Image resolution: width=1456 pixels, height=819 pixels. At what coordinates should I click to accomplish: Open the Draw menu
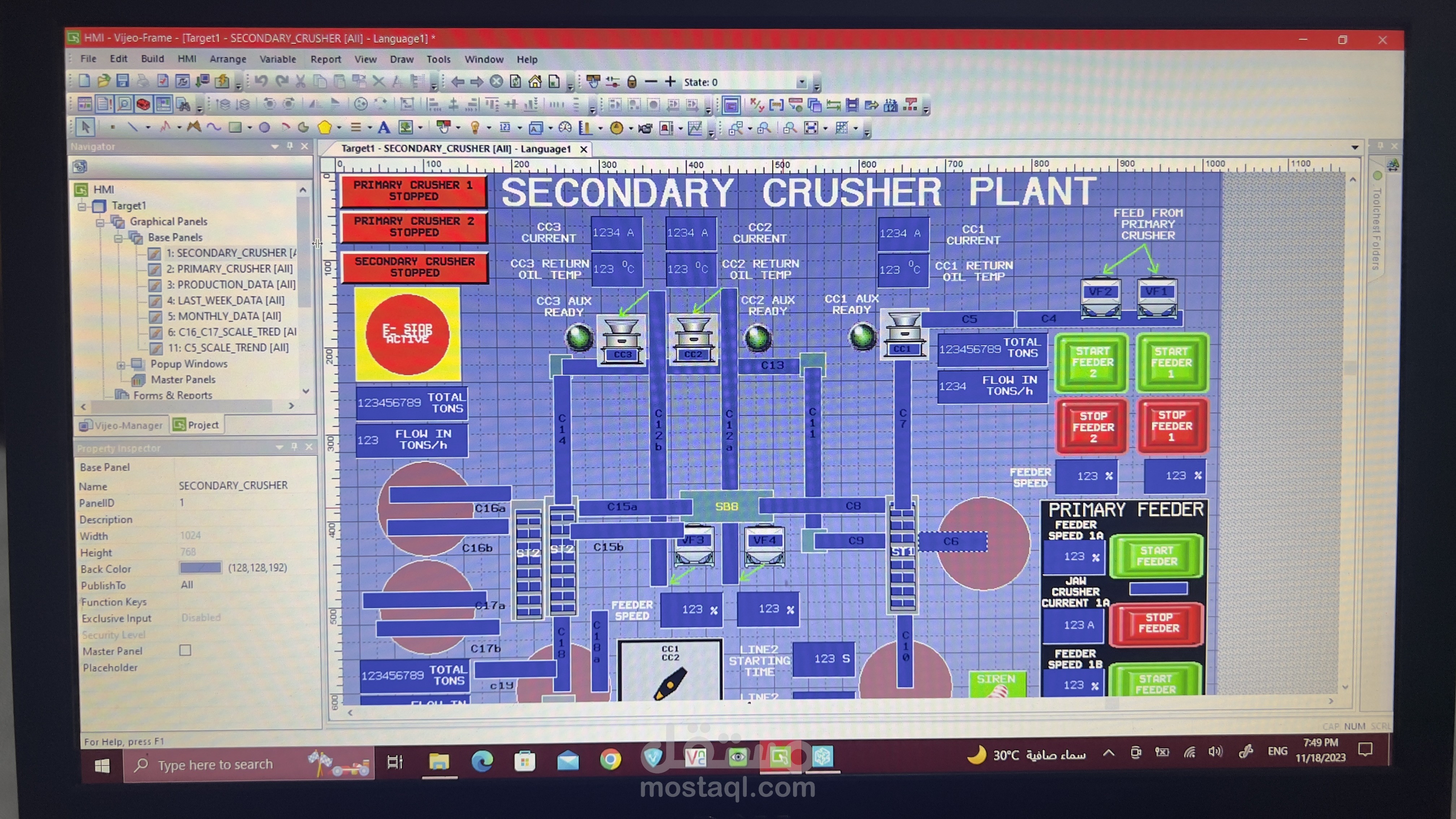401,59
